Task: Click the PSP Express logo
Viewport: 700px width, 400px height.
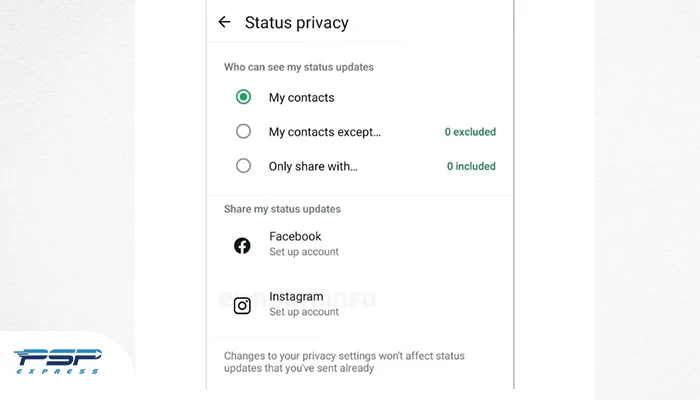Action: tap(58, 362)
